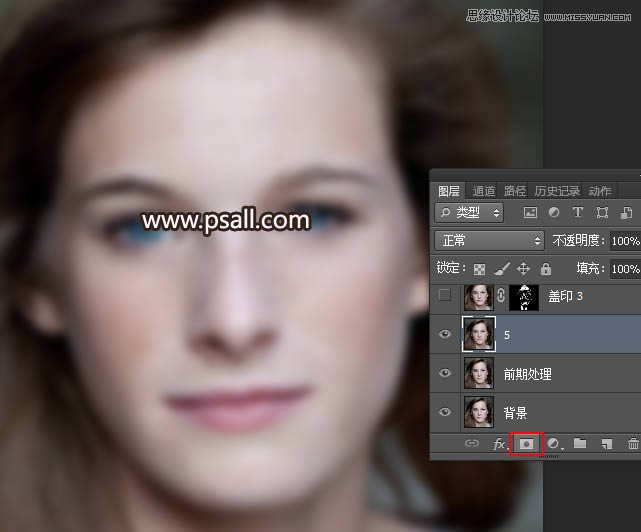Hide the 背景 layer
The height and width of the screenshot is (532, 641).
(446, 412)
